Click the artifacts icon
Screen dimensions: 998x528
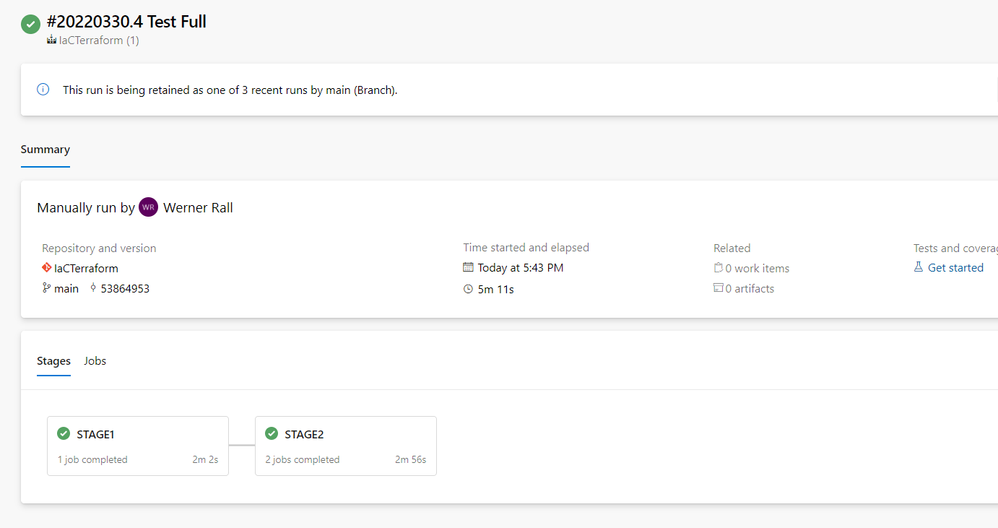[x=718, y=289]
